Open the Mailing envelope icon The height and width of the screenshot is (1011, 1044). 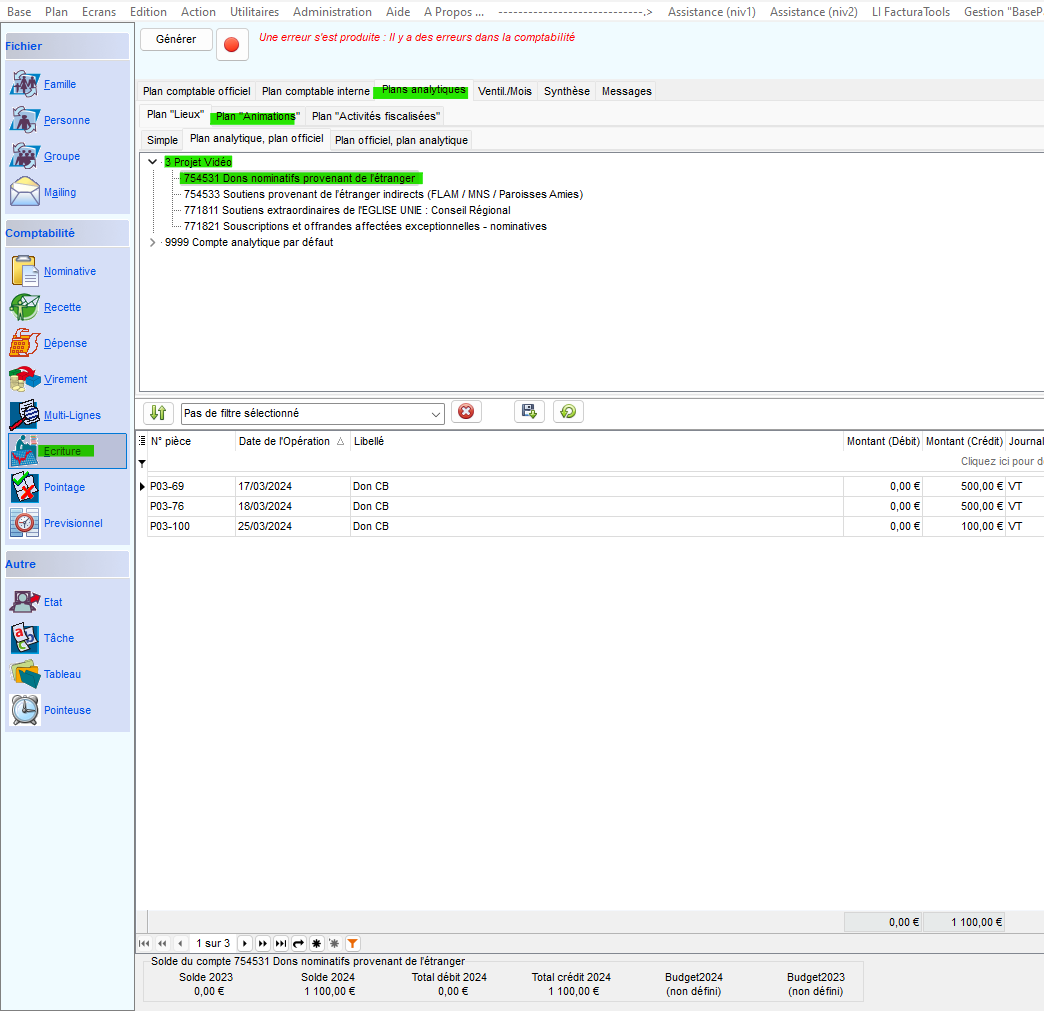[25, 192]
